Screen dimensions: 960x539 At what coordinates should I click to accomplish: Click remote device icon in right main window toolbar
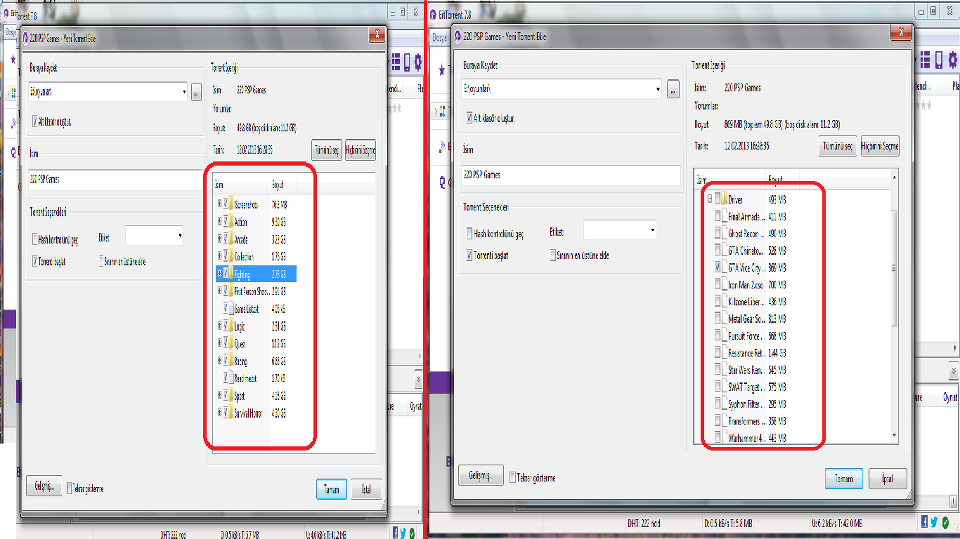939,59
